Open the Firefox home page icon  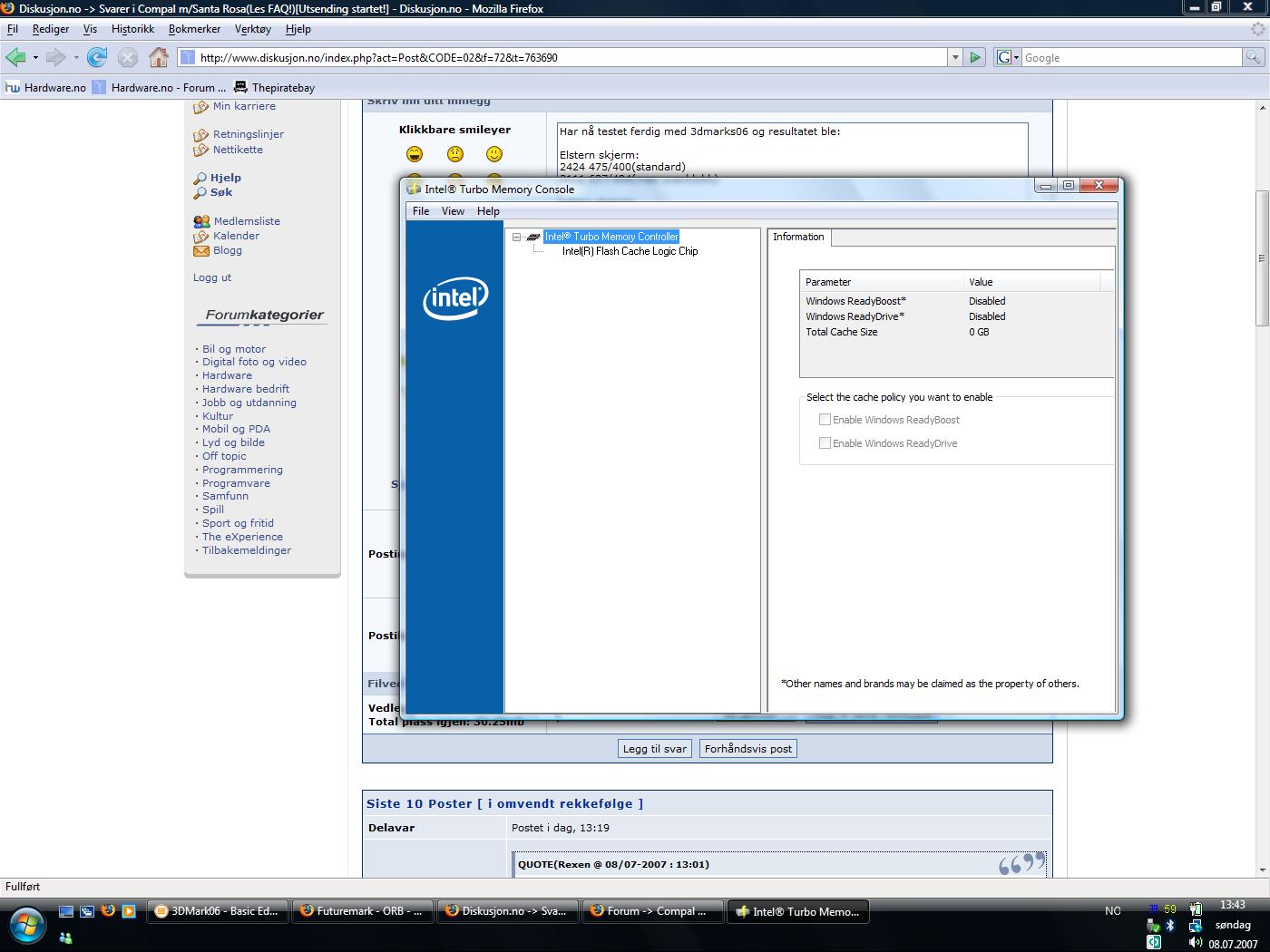click(x=159, y=57)
